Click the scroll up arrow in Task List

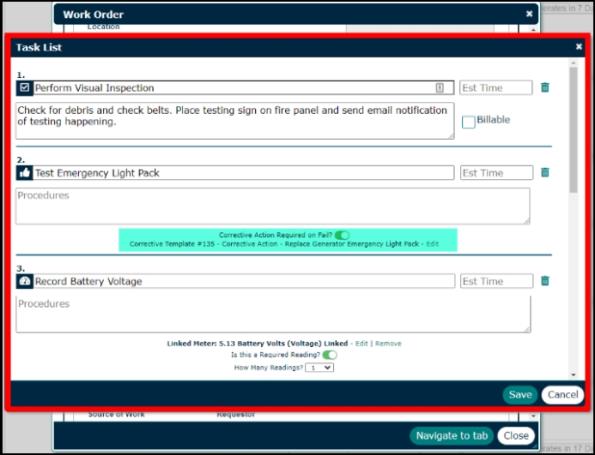[x=573, y=63]
